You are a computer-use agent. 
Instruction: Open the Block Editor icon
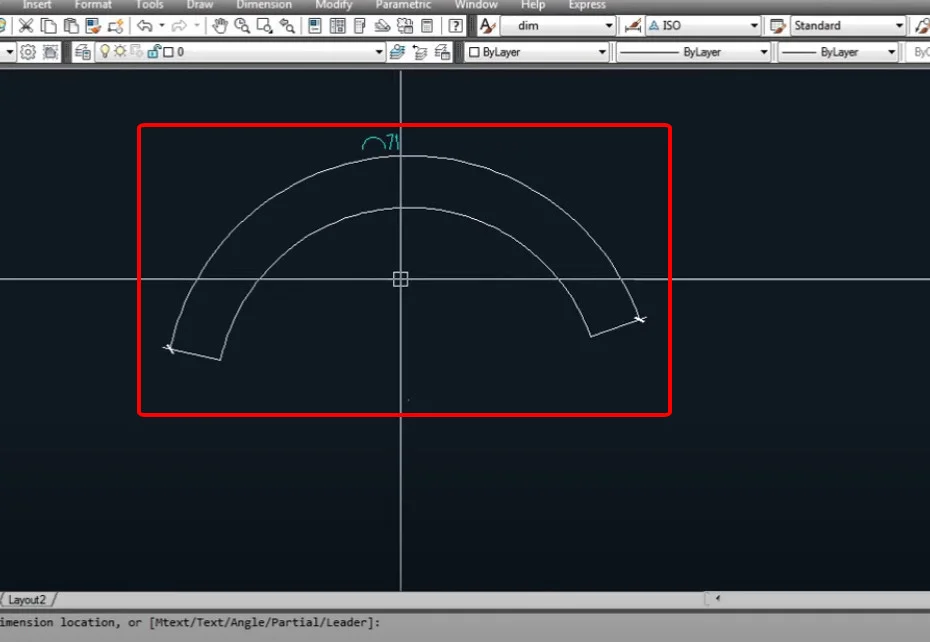click(116, 26)
